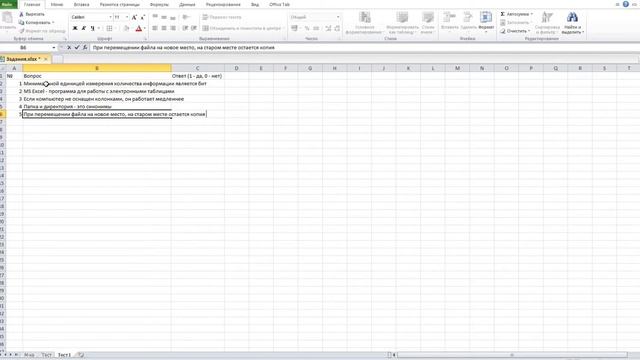Click the decrease indent icon
Viewport: 640px width, 360px height.
click(185, 28)
